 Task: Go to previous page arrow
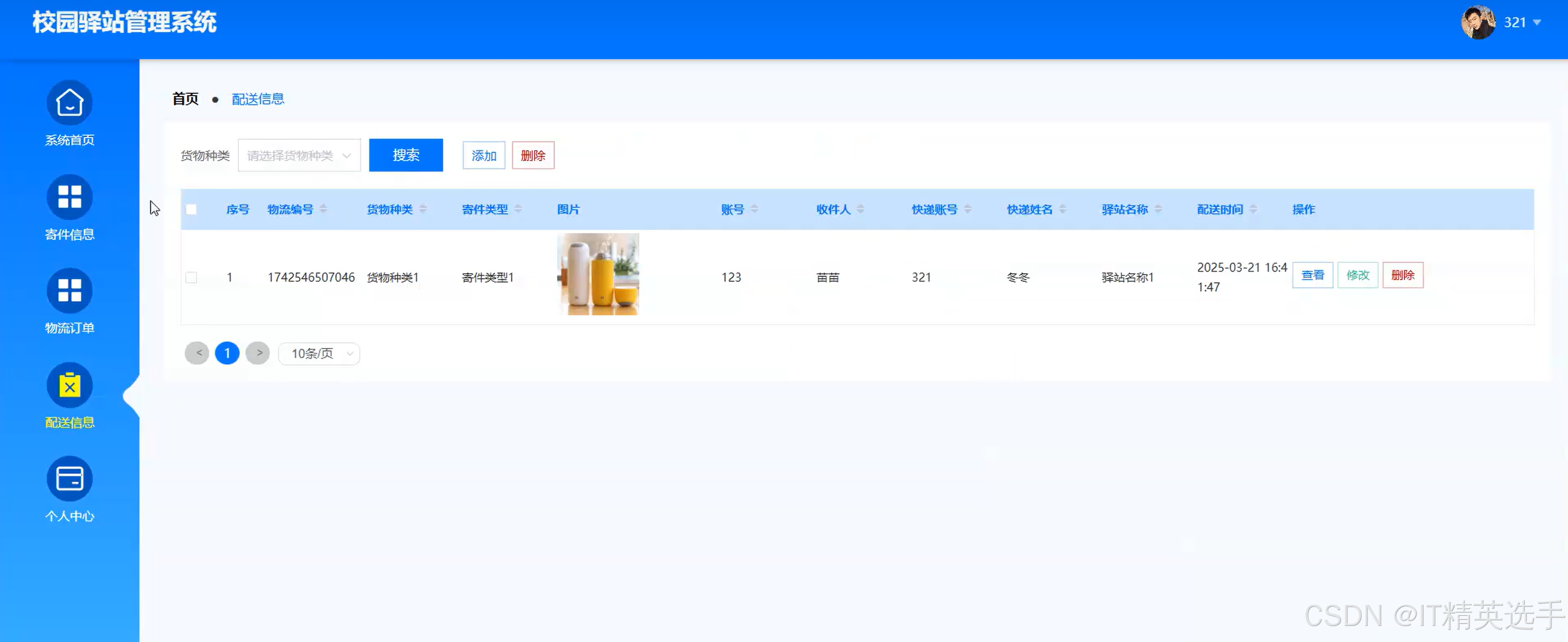(197, 353)
